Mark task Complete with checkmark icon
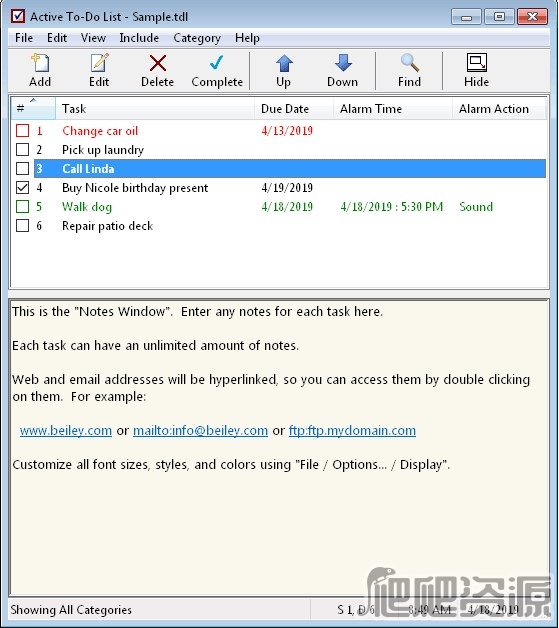 217,70
